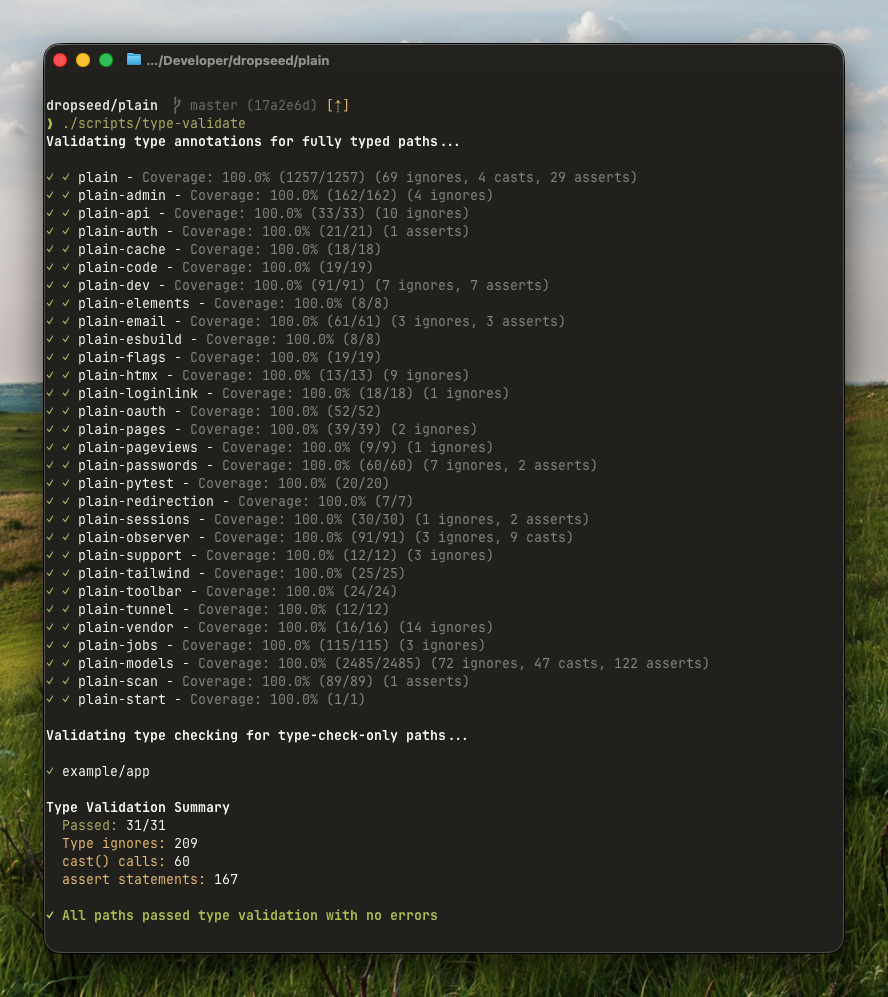888x997 pixels.
Task: Click the green checkmark beside example/app
Action: (50, 772)
